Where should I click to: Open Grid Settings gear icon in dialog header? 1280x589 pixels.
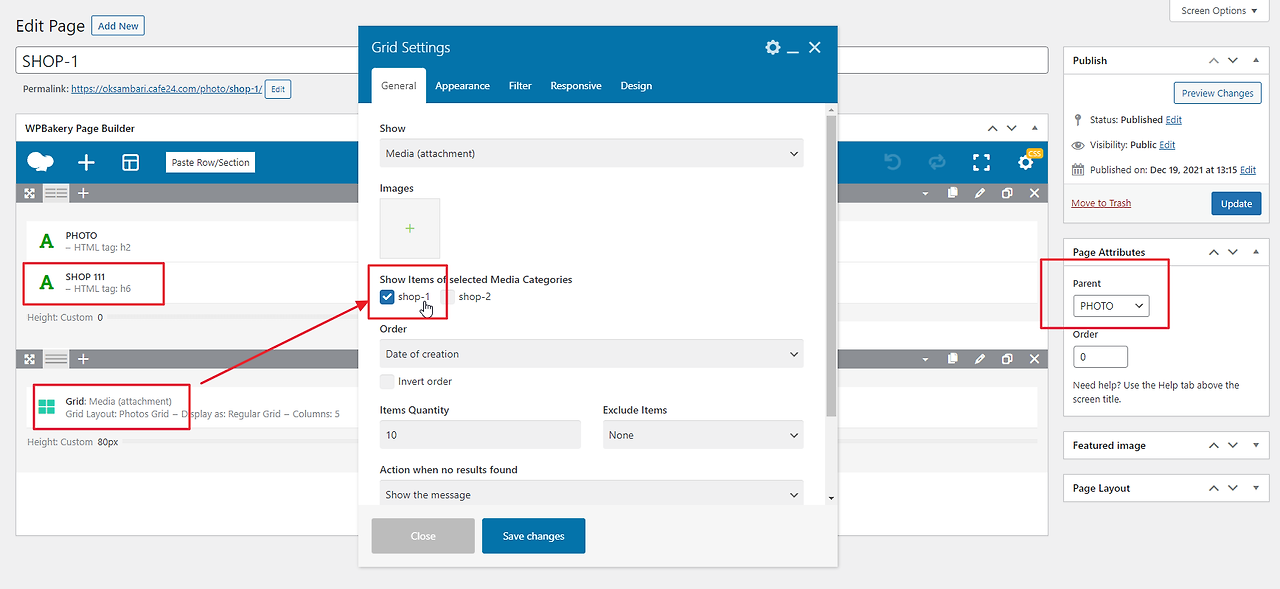772,47
